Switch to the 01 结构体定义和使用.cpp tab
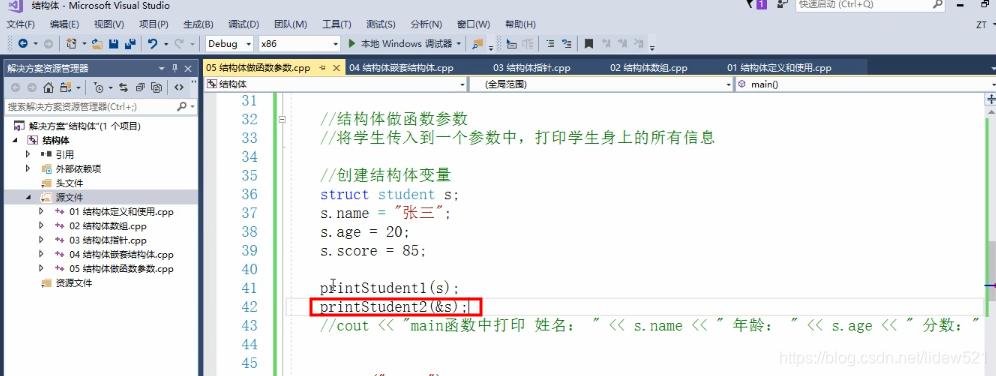 tap(779, 68)
